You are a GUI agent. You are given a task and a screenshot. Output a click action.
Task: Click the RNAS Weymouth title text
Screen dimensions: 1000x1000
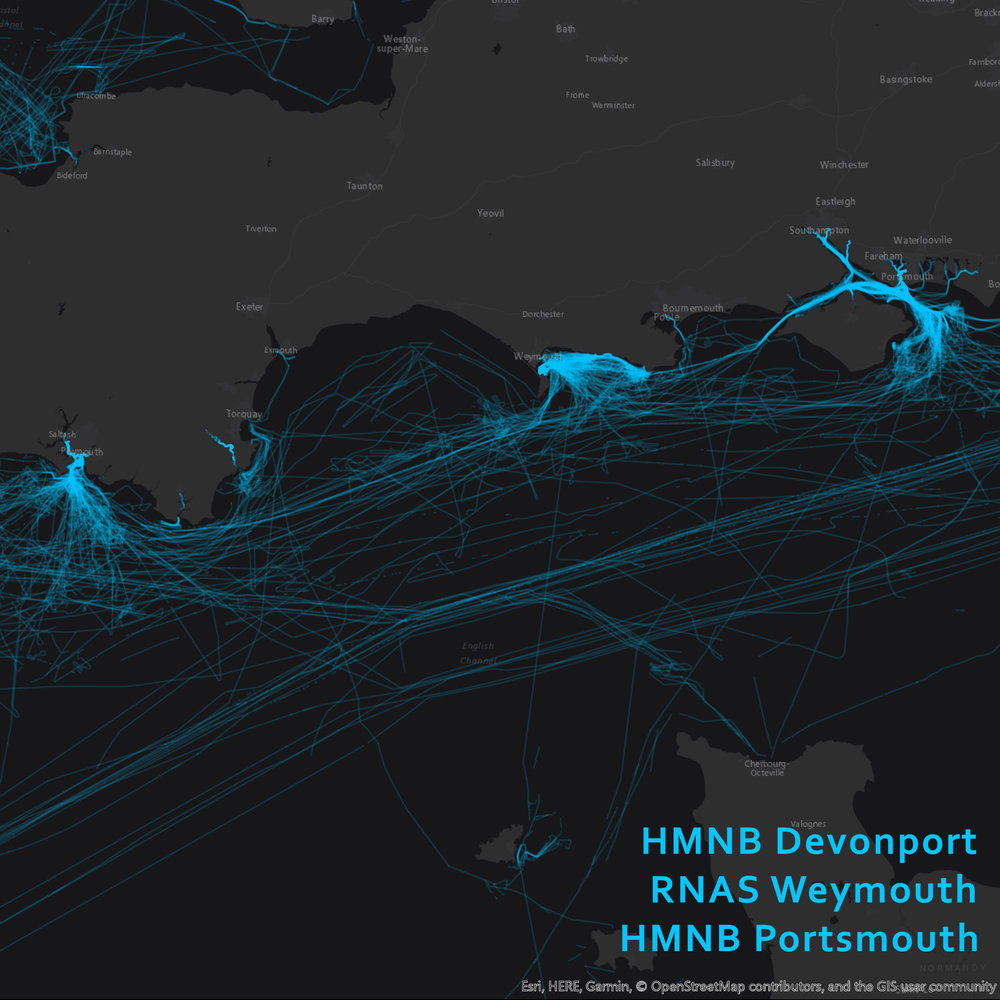coord(813,889)
